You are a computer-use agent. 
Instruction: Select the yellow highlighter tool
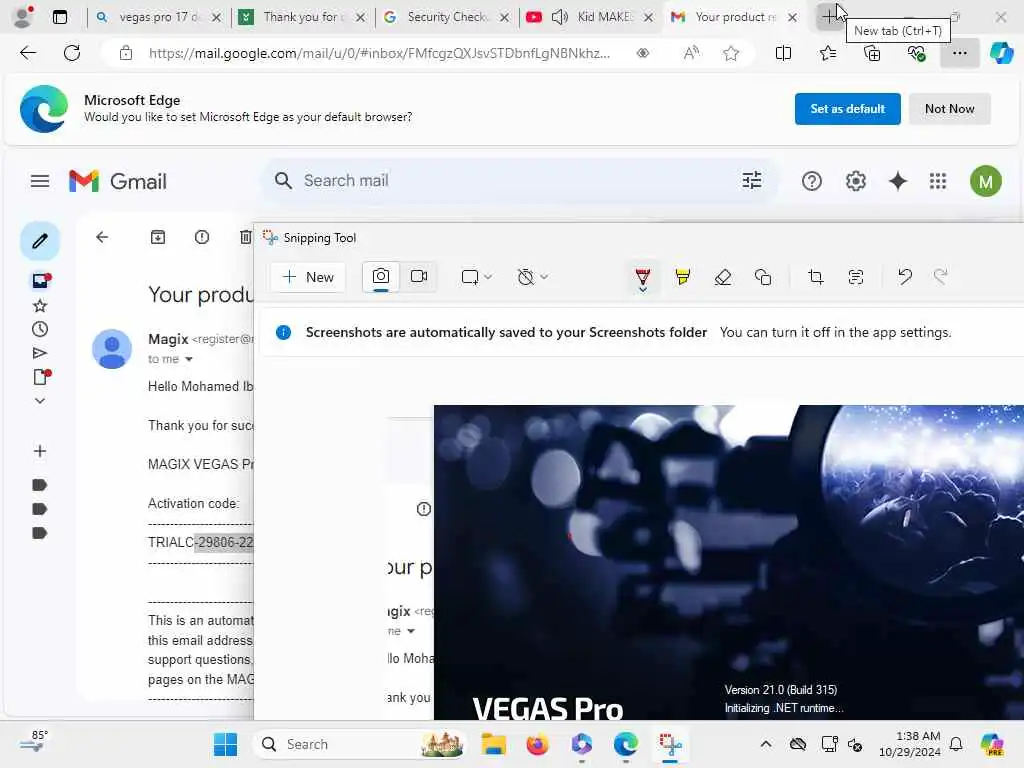(682, 277)
